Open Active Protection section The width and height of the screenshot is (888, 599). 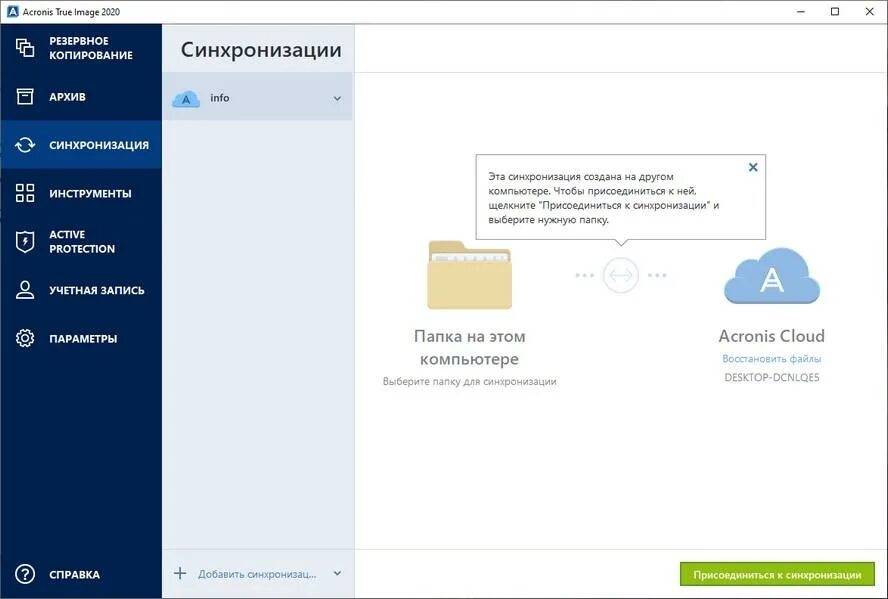coord(81,242)
